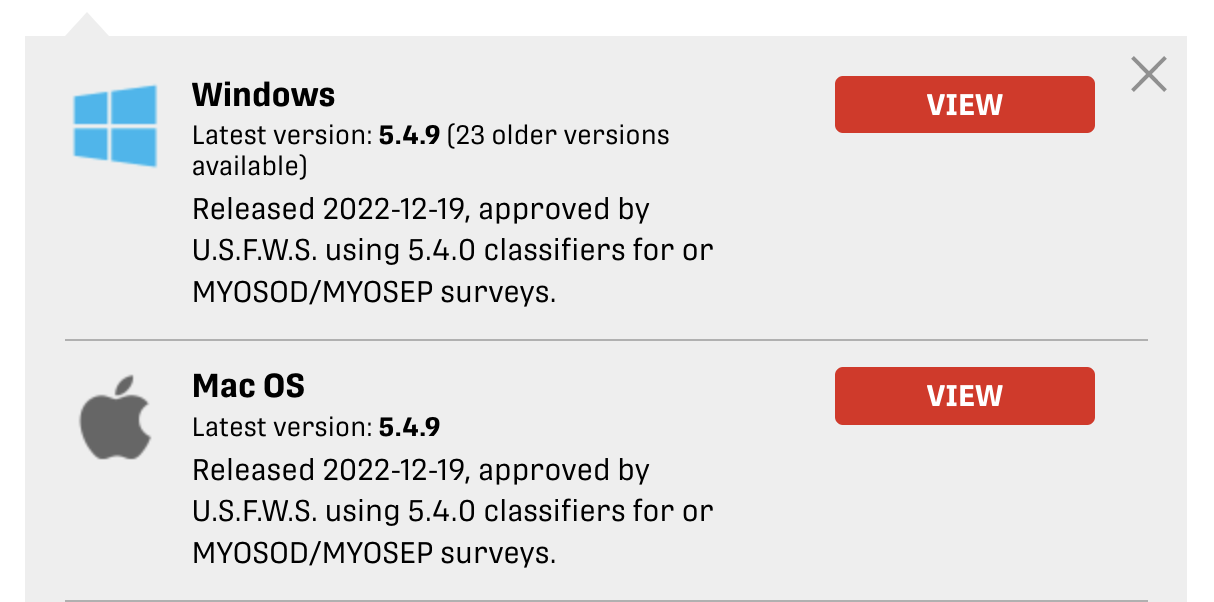Click the 'Latest version:' label under Windows
This screenshot has width=1214, height=602.
[281, 135]
